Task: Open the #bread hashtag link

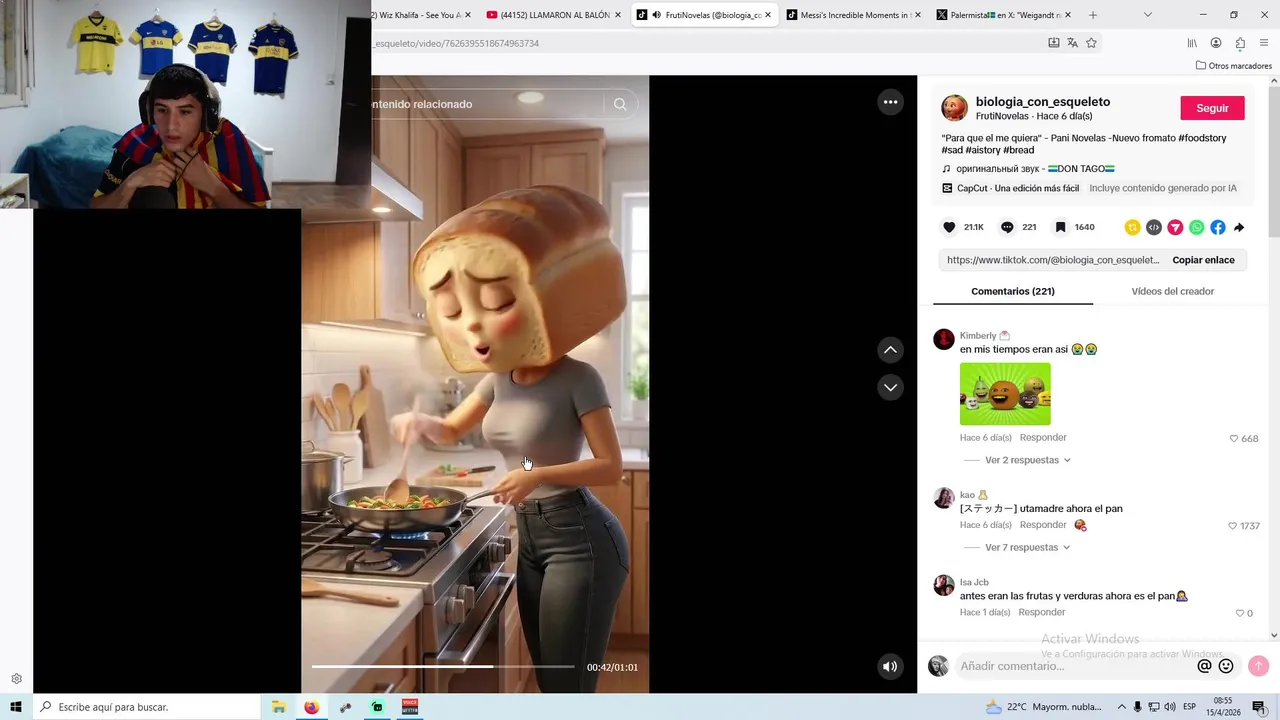Action: coord(1018,150)
